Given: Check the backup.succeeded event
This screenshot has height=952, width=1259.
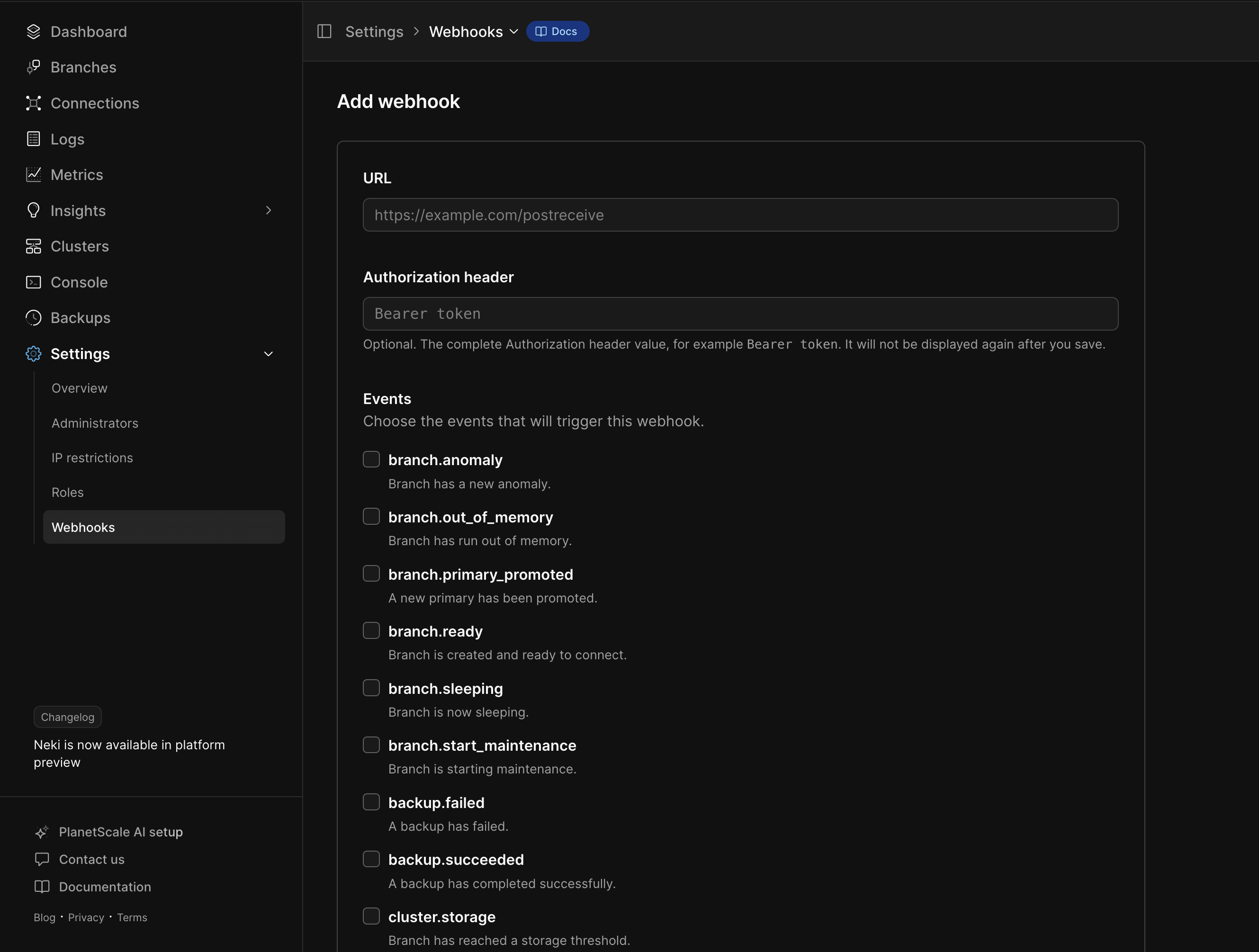Looking at the screenshot, I should [371, 859].
